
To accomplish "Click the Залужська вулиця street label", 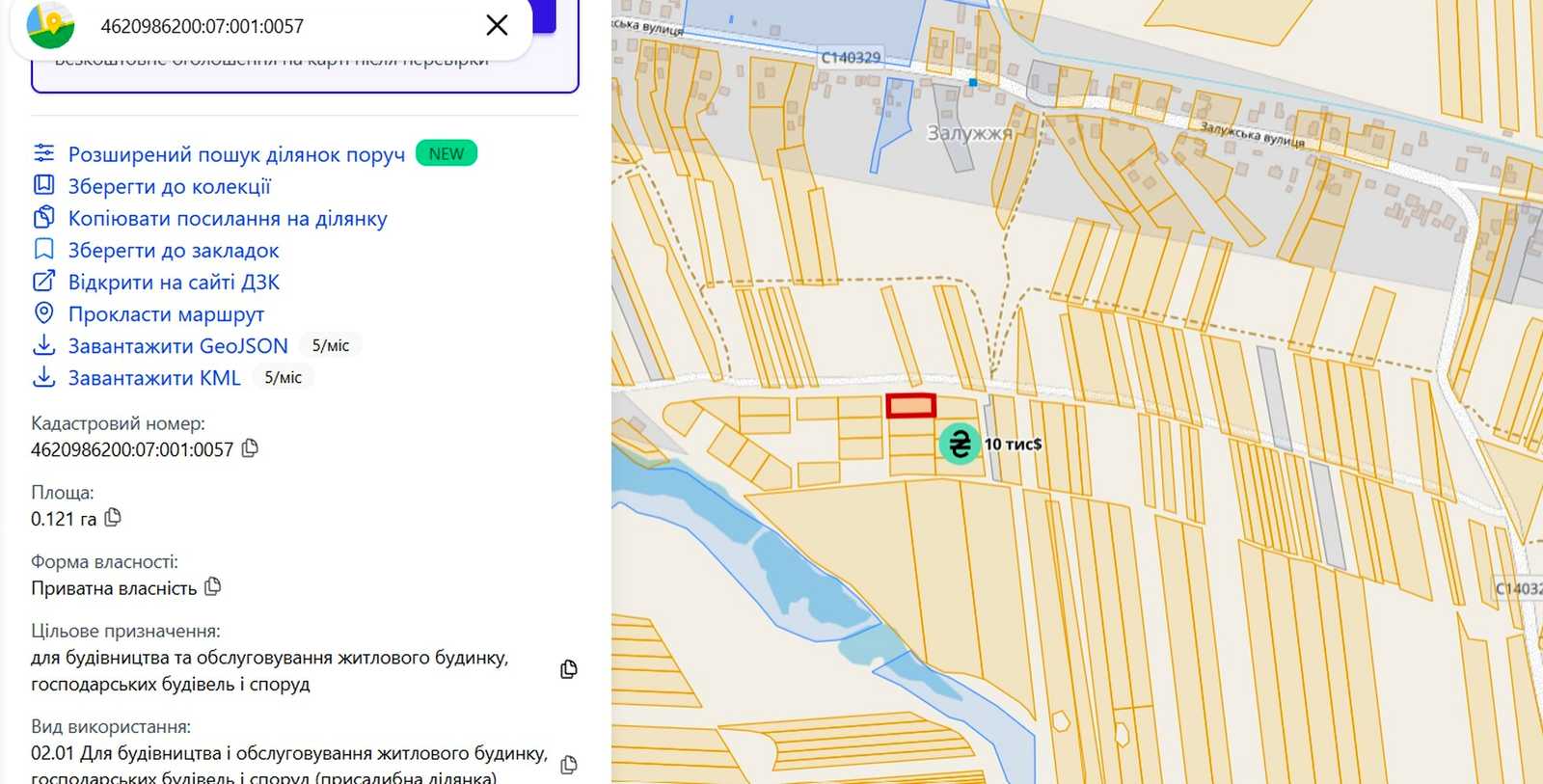I will pos(1252,134).
